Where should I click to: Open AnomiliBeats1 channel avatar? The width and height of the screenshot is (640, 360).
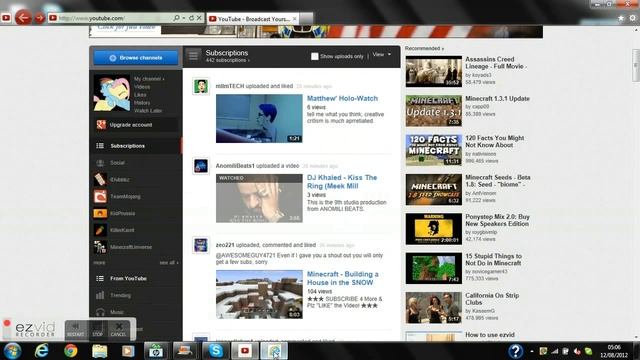click(200, 166)
